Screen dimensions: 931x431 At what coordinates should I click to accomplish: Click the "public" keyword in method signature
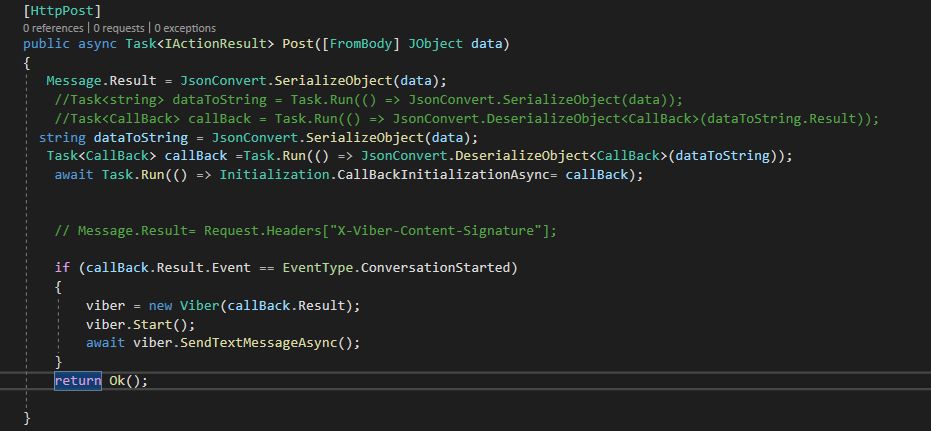(x=46, y=44)
